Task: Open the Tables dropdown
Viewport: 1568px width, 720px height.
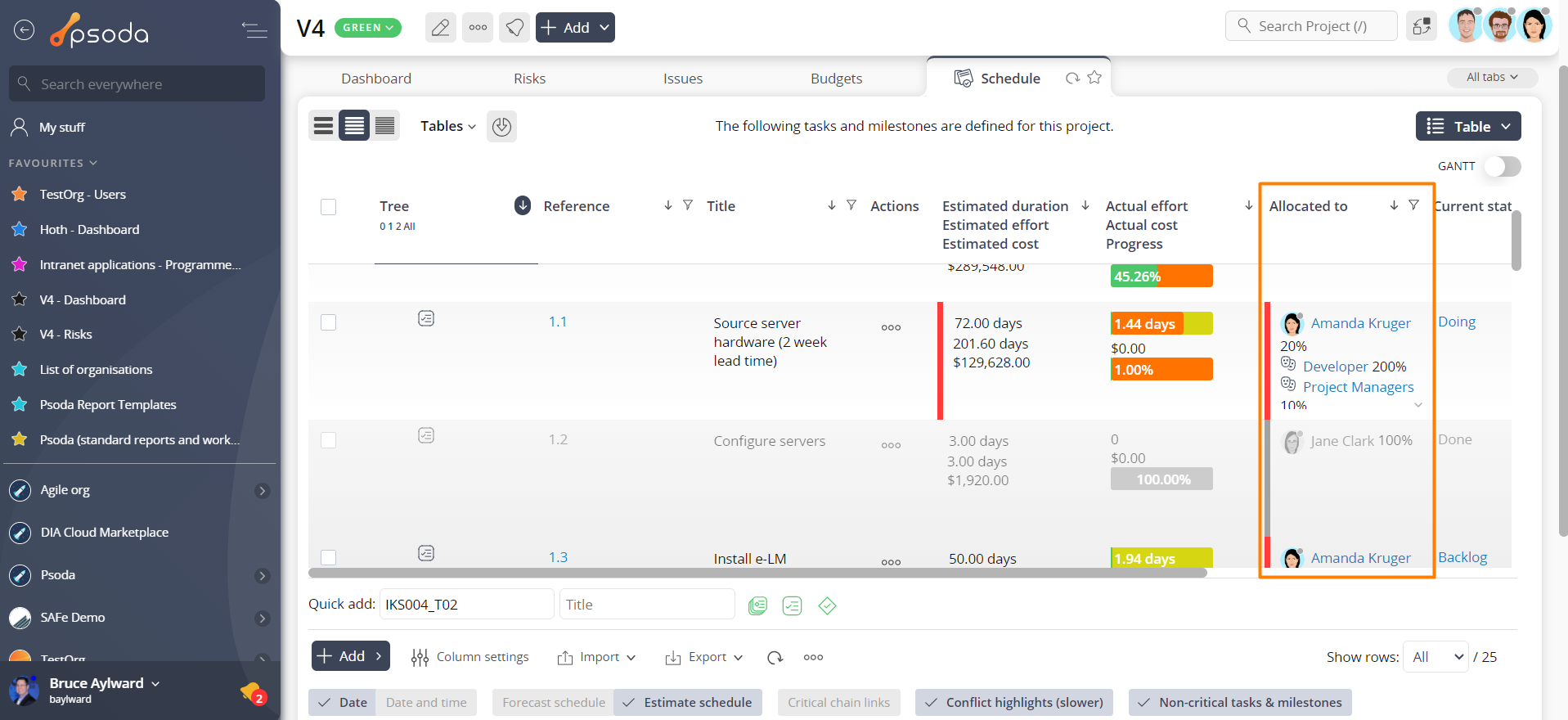Action: [x=448, y=126]
